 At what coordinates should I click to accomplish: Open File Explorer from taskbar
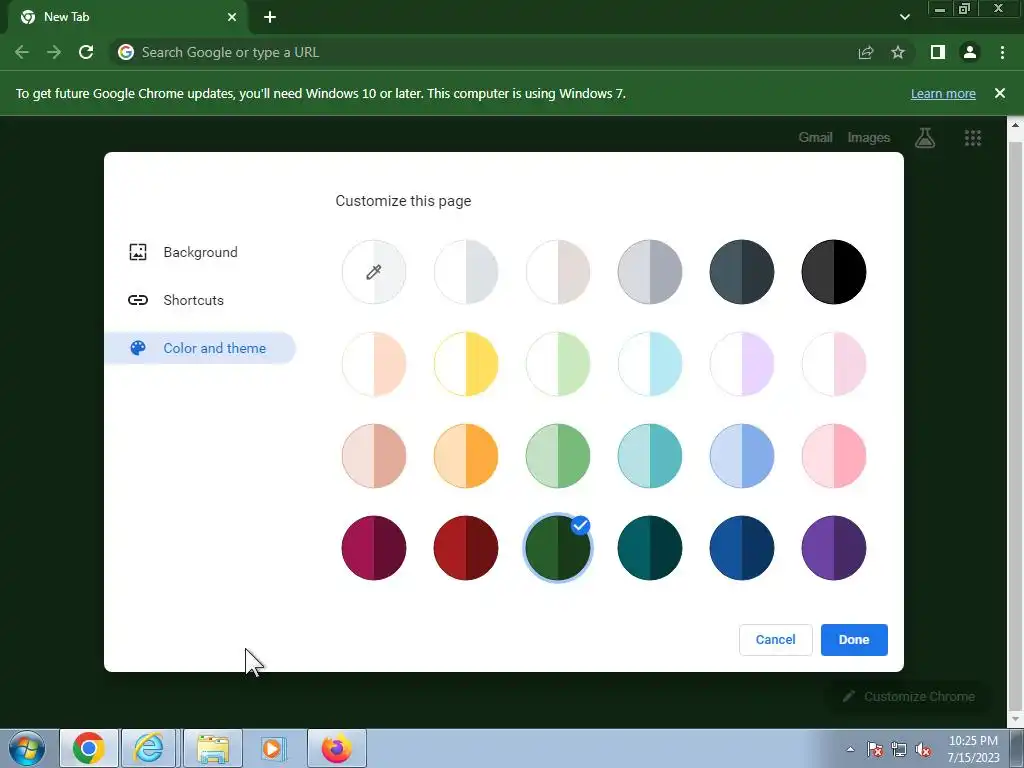[x=212, y=748]
